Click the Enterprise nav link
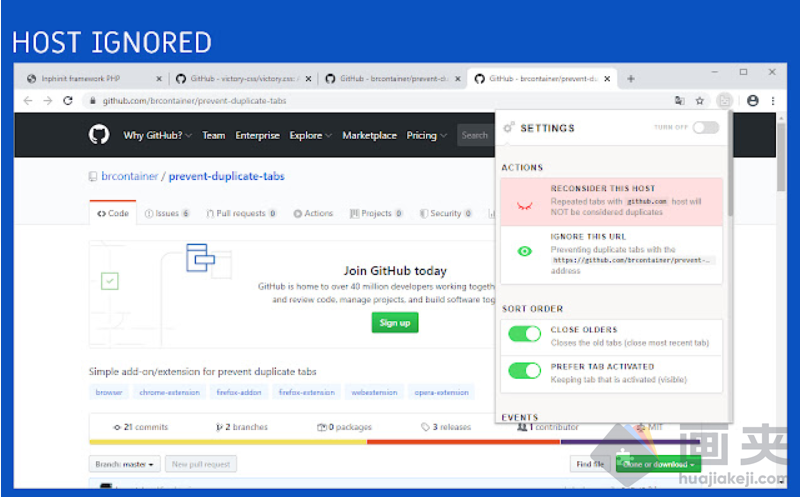 (x=257, y=135)
